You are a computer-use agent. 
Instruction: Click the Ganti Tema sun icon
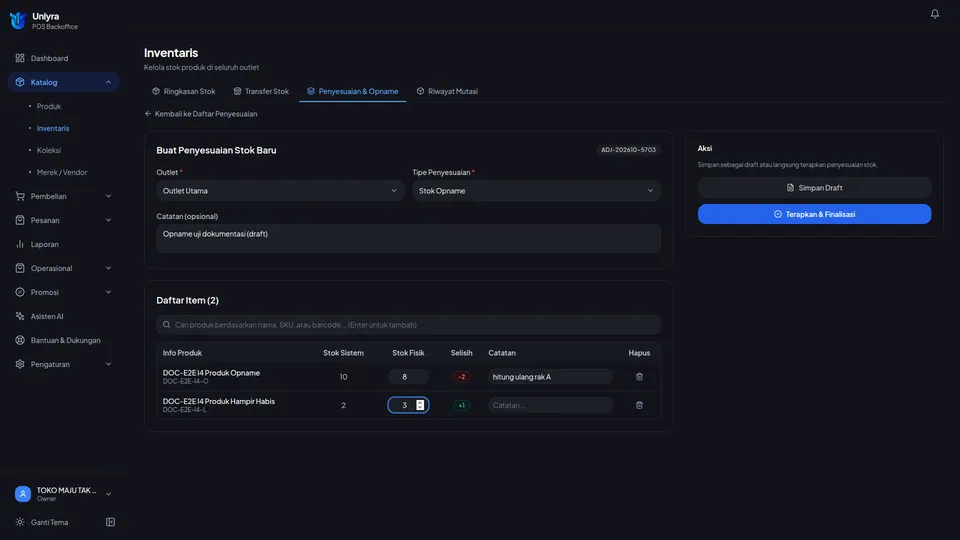point(20,522)
